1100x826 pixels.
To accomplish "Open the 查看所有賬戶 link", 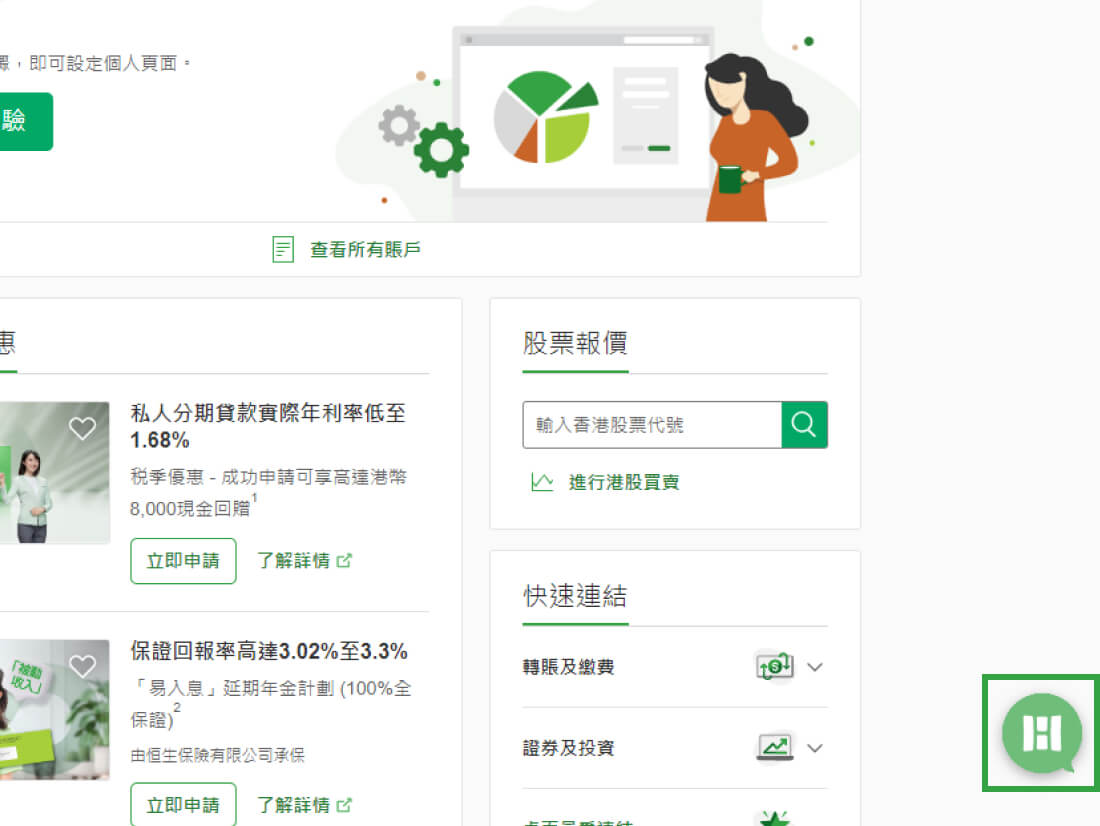I will click(x=365, y=249).
